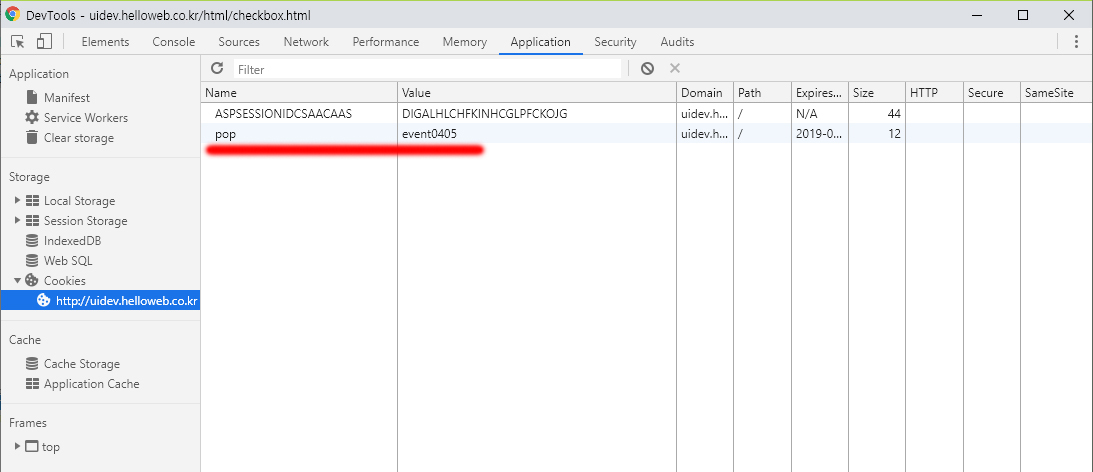Switch to the Console tab
Image resolution: width=1093 pixels, height=472 pixels.
[174, 42]
